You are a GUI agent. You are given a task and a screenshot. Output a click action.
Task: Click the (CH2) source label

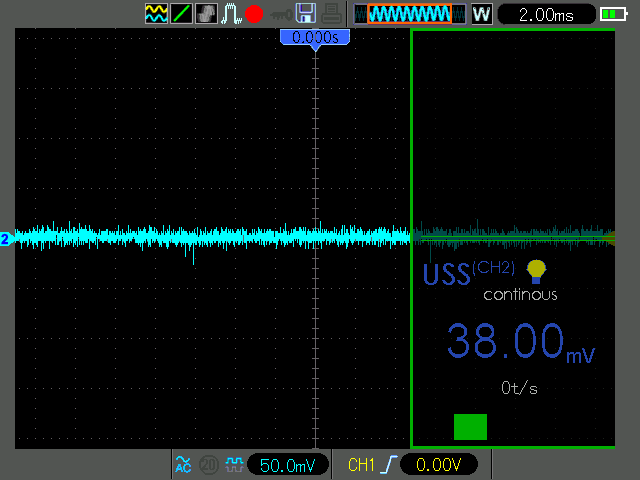[493, 268]
